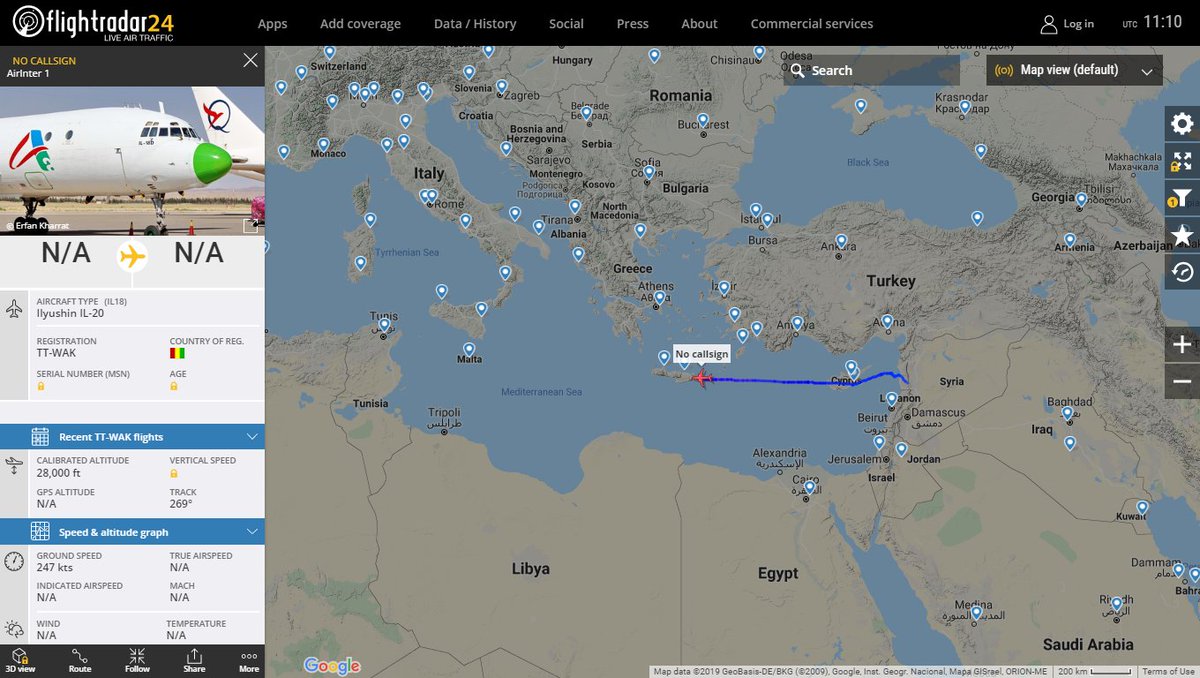The width and height of the screenshot is (1200, 678).
Task: Click the Ilyushin IL-20 aircraft type
Action: [x=70, y=313]
